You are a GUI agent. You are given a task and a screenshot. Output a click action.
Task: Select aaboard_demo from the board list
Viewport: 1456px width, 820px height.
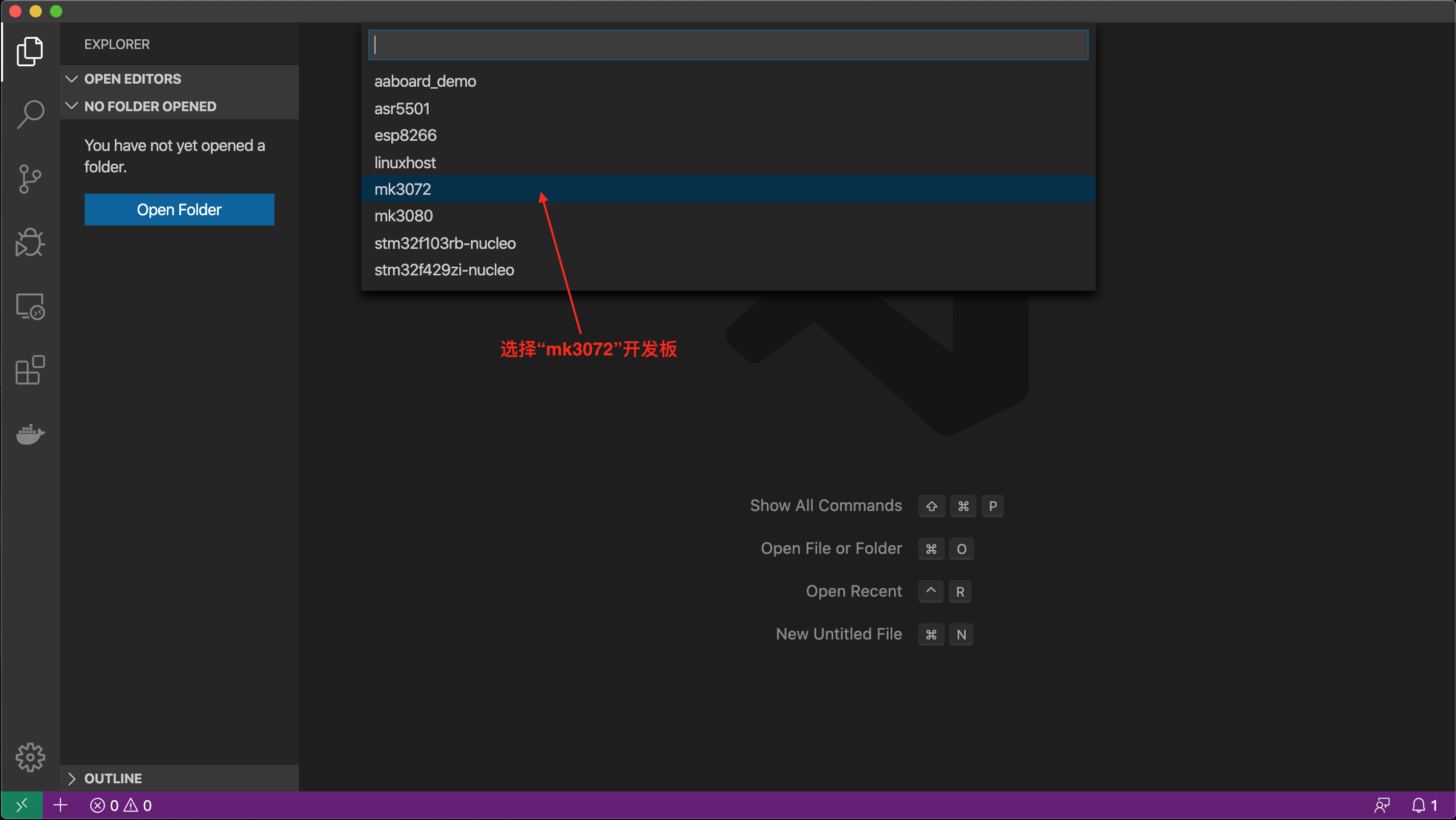pos(728,82)
